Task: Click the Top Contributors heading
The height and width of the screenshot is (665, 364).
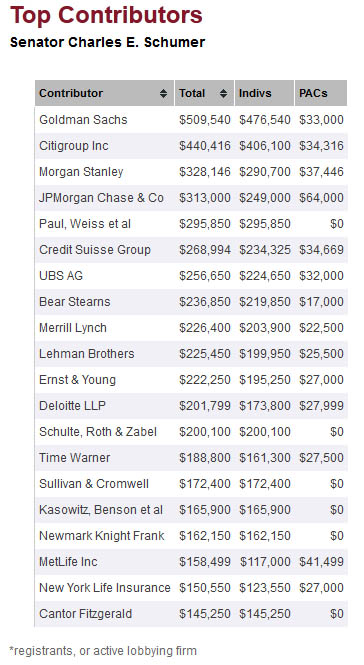Action: pyautogui.click(x=106, y=15)
